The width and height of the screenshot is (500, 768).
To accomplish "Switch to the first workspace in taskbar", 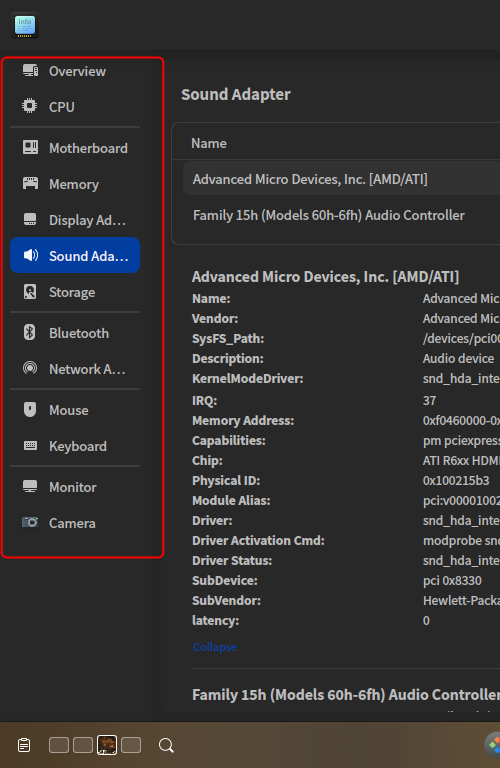I will pyautogui.click(x=59, y=745).
